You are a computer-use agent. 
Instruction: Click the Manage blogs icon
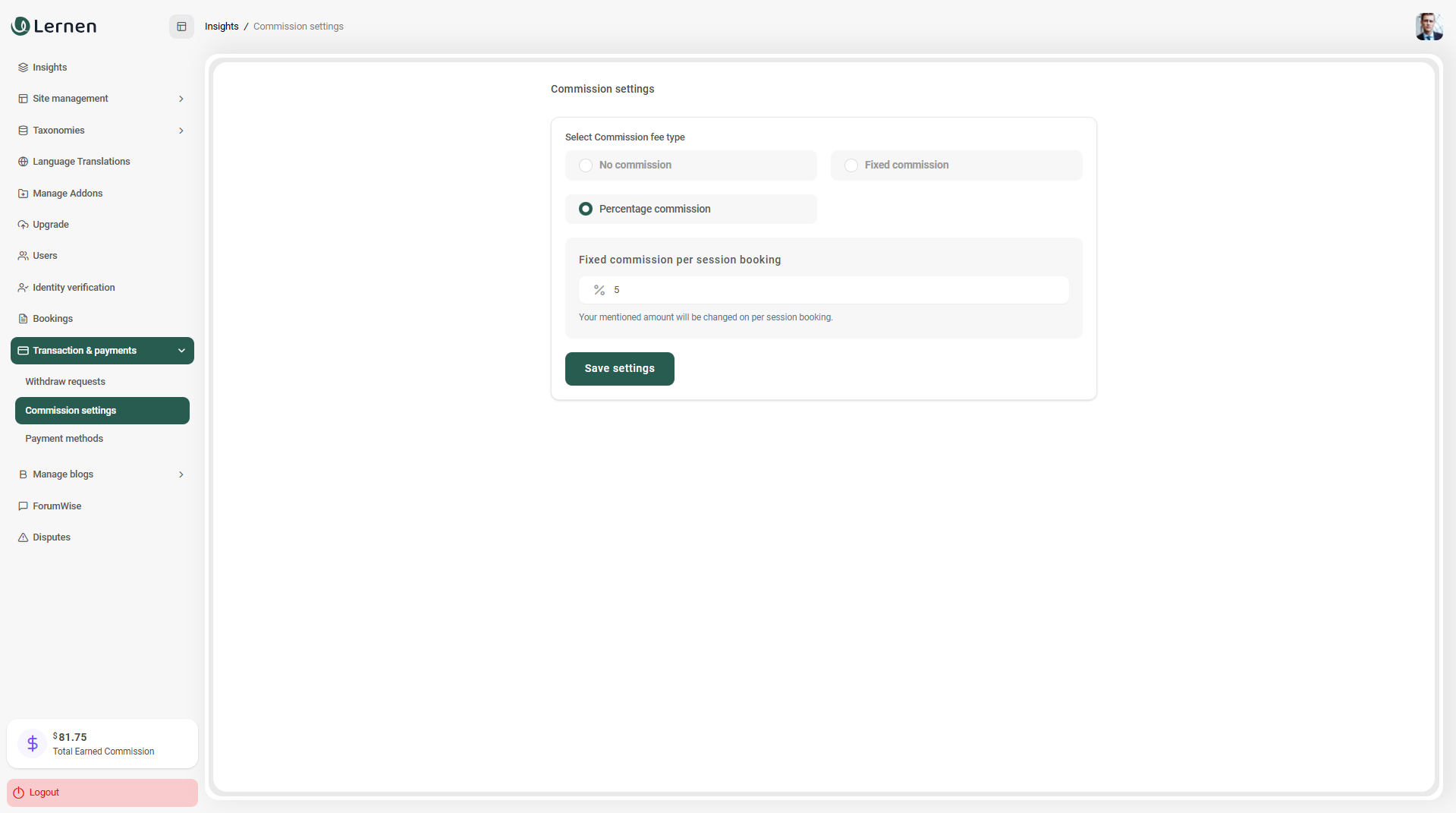[x=23, y=474]
